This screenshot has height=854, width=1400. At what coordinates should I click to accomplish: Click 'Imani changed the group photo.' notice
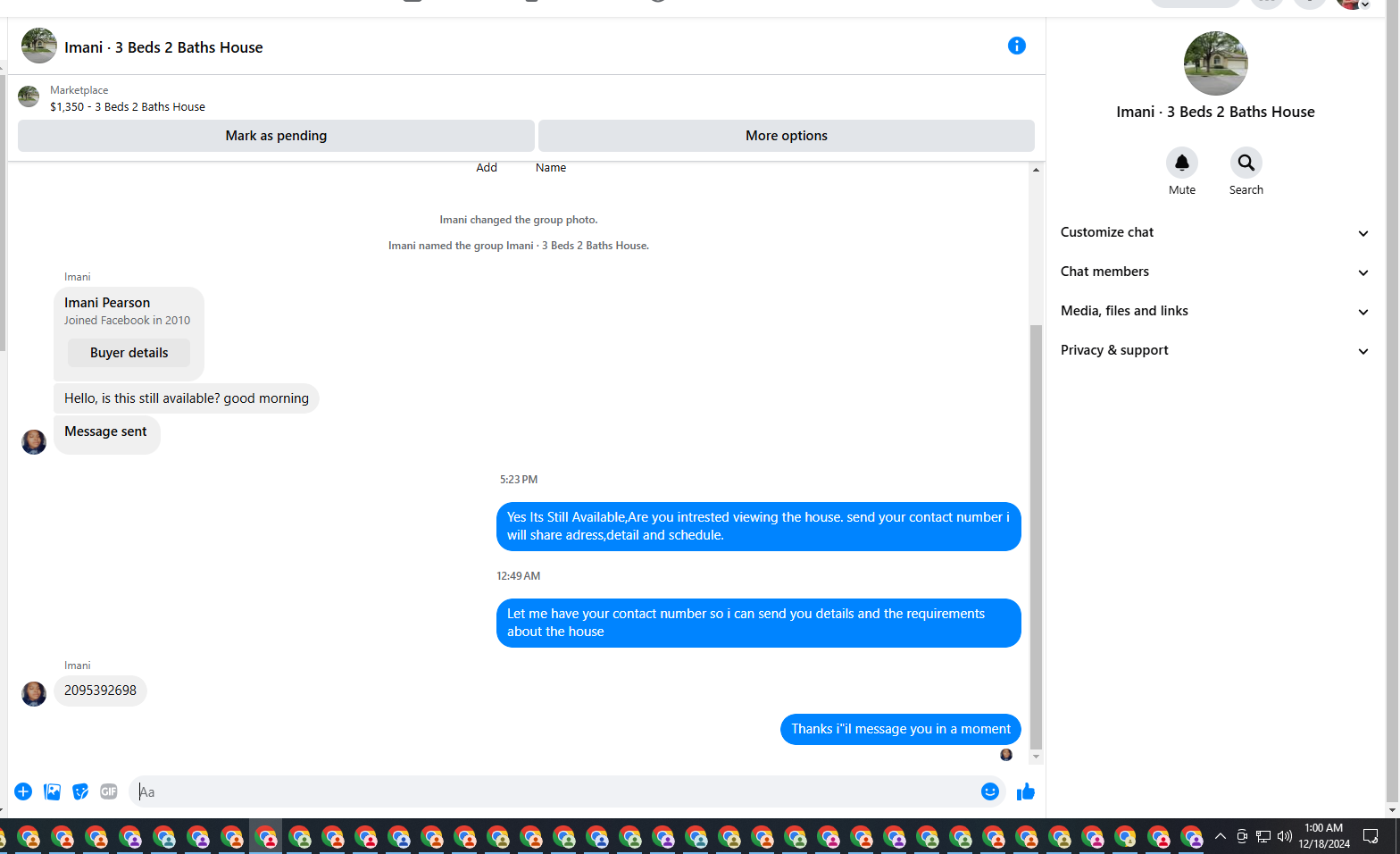point(519,220)
